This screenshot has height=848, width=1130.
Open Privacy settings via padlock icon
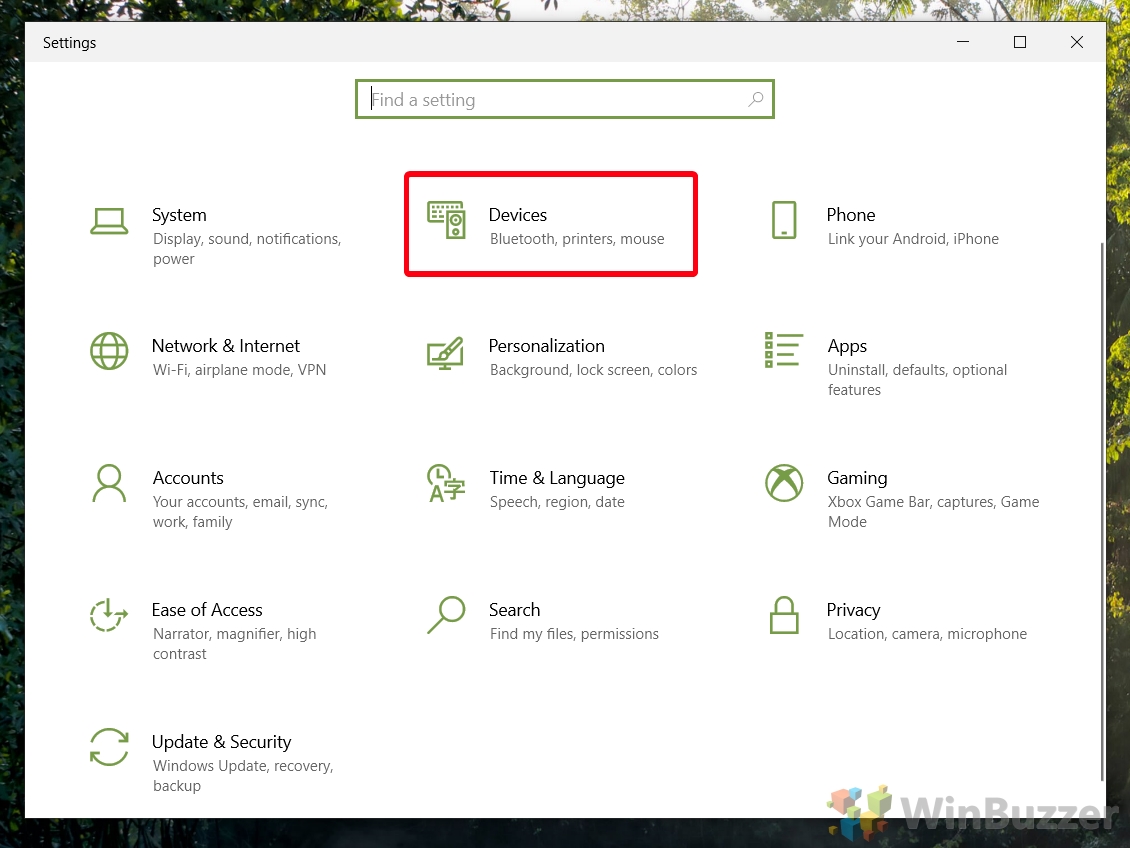784,616
